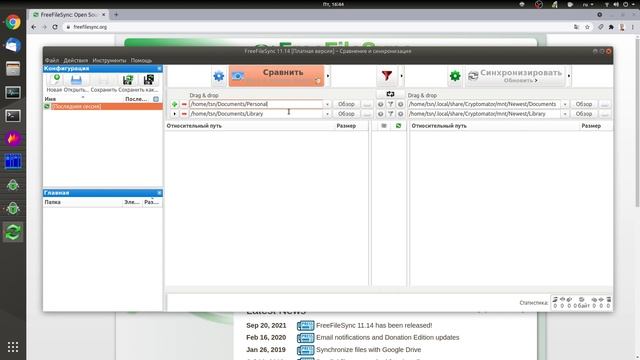
Task: Click the category column icon in middle grid
Action: (384, 126)
